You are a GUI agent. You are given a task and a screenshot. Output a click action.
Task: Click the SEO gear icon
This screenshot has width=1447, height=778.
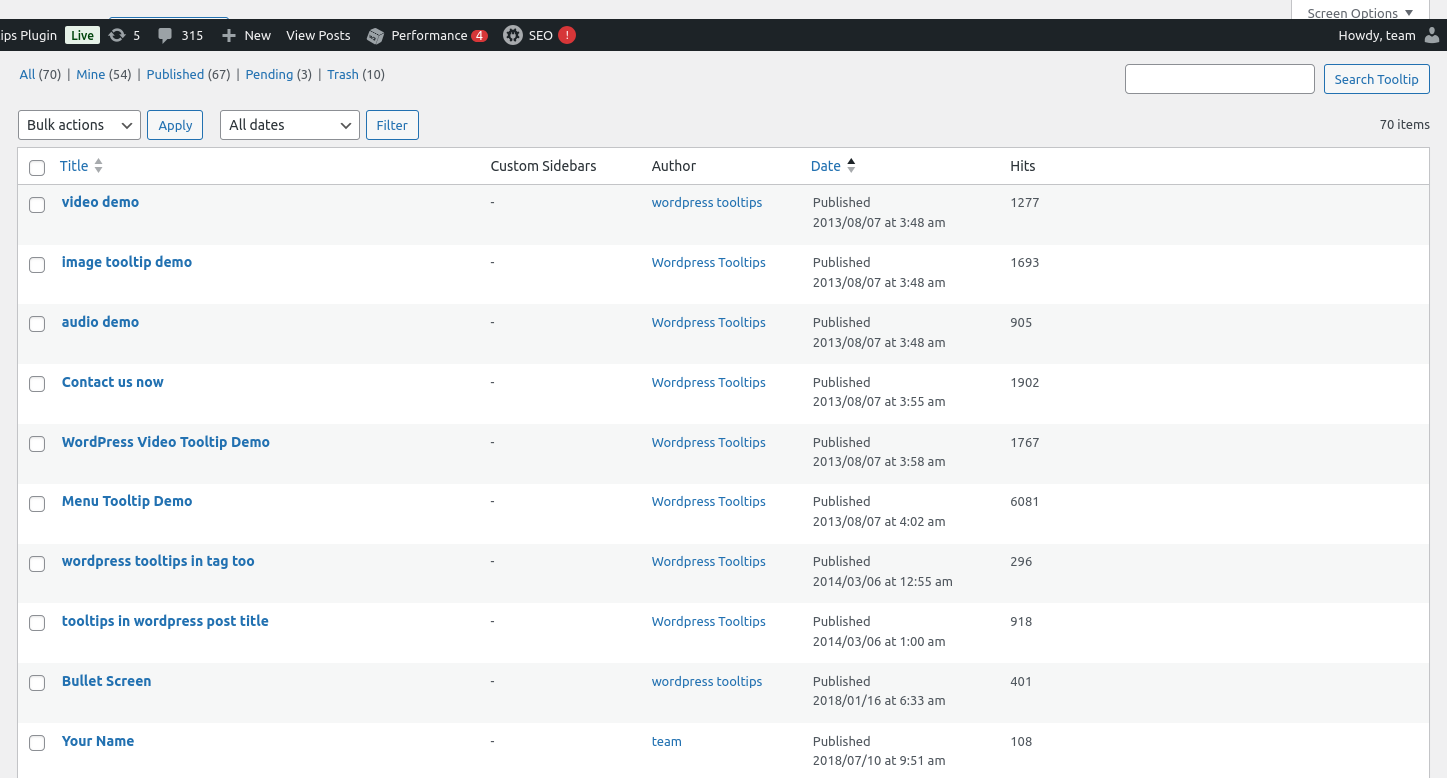513,35
